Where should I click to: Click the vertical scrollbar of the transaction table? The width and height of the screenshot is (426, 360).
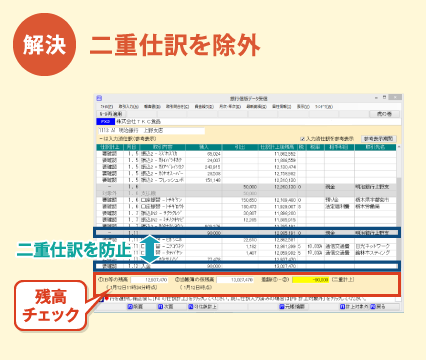(399, 207)
